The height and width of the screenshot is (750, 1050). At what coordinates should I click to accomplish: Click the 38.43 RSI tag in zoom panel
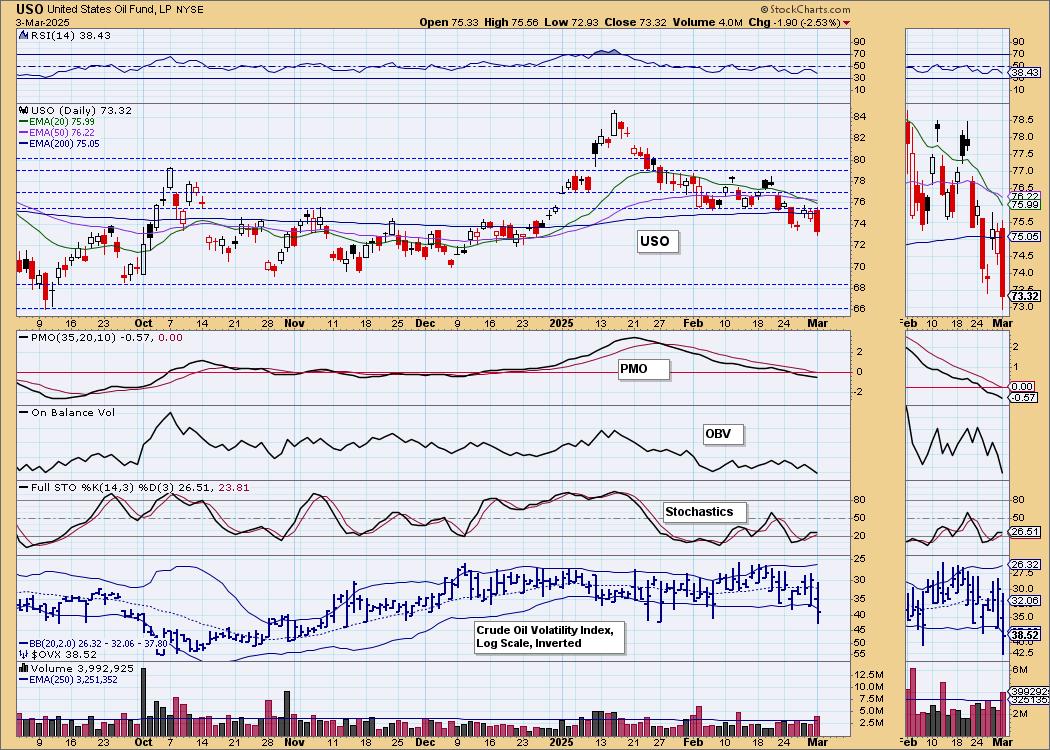pyautogui.click(x=1025, y=72)
